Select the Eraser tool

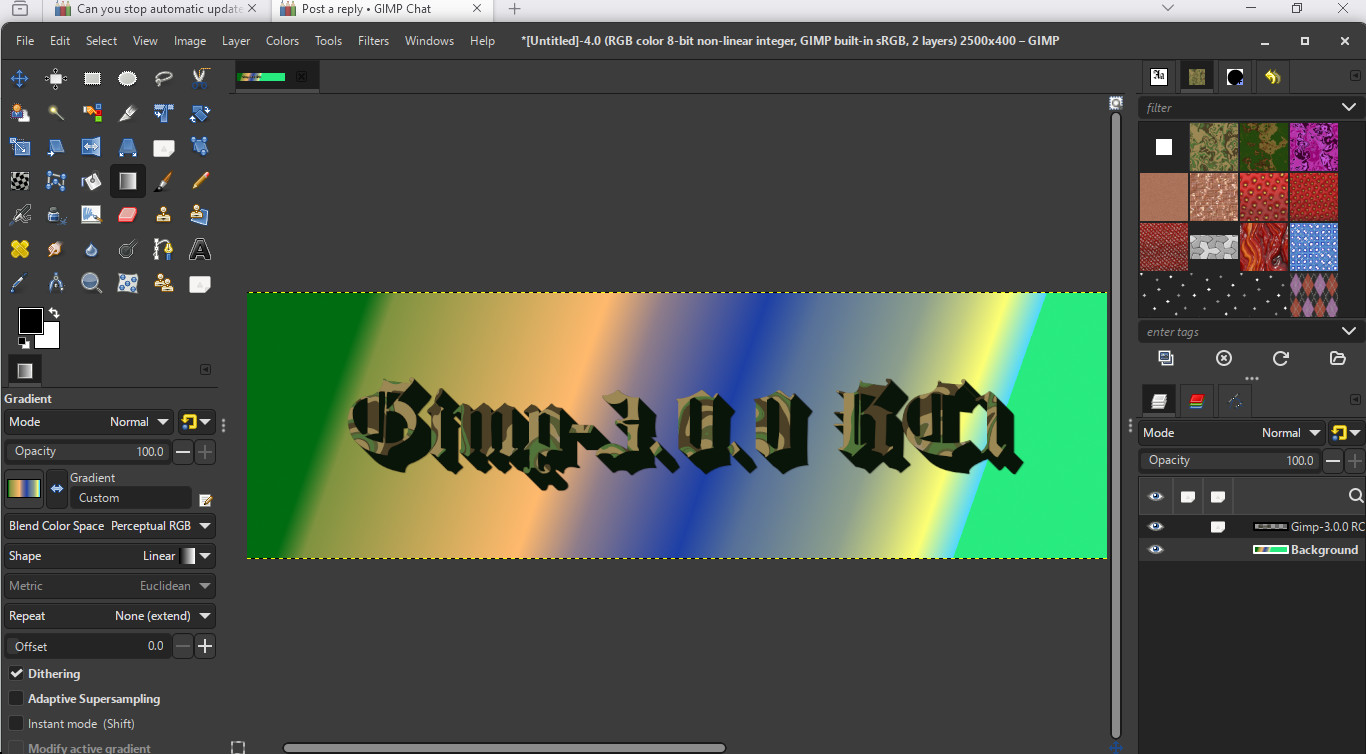(x=128, y=215)
